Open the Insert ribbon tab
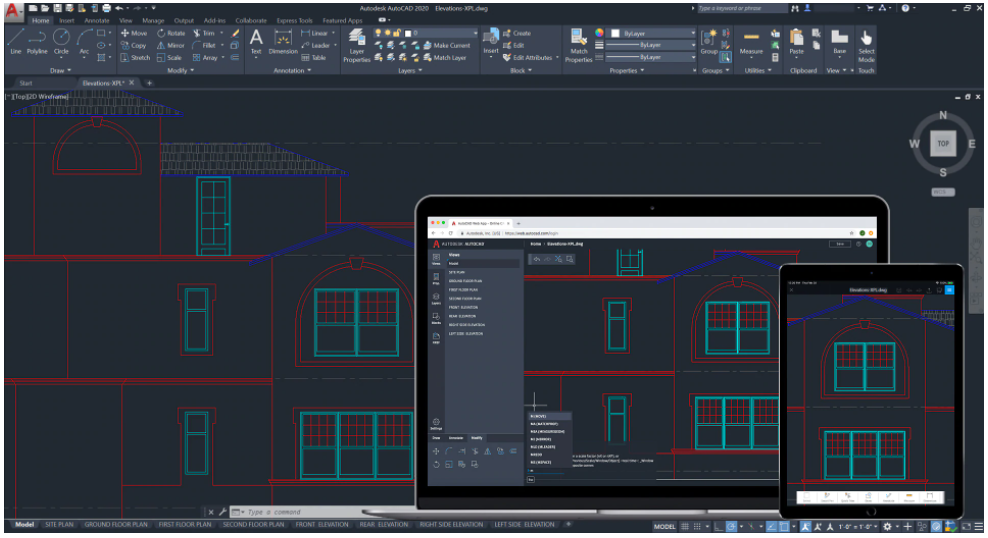 (67, 21)
